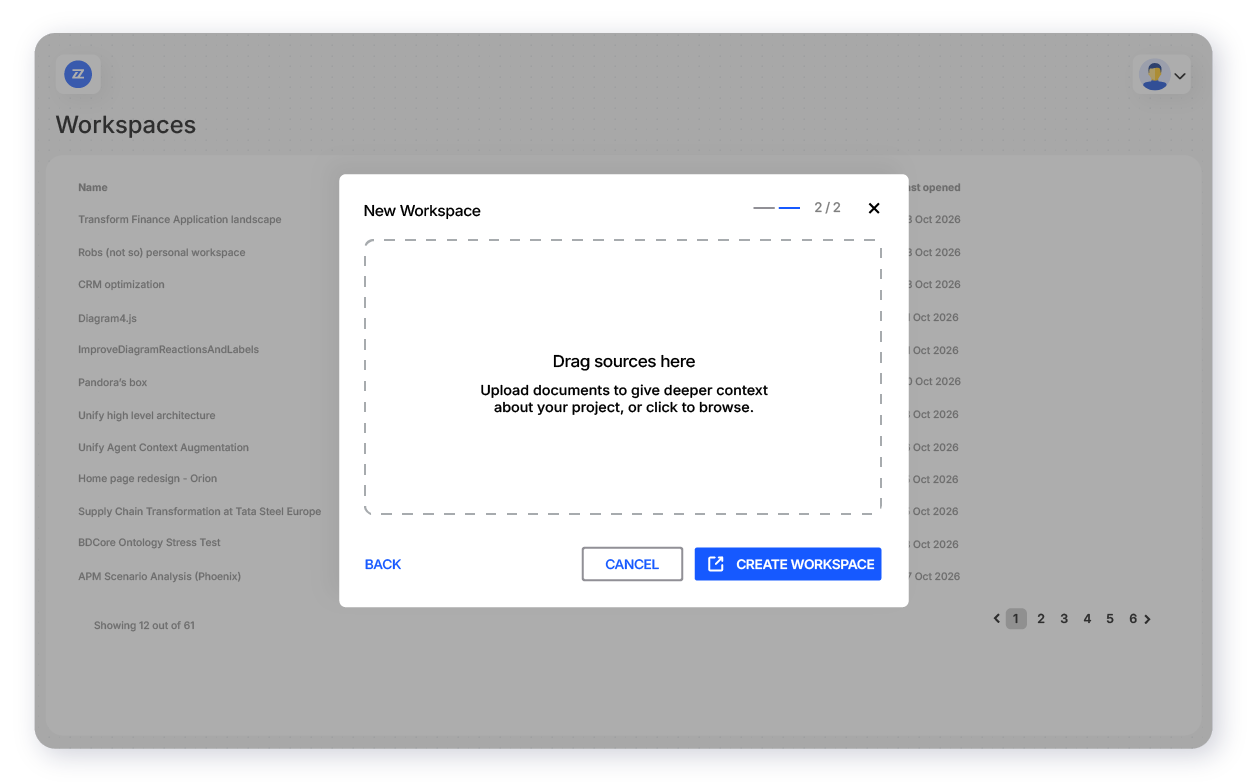Close the New Workspace dialog

click(x=874, y=208)
